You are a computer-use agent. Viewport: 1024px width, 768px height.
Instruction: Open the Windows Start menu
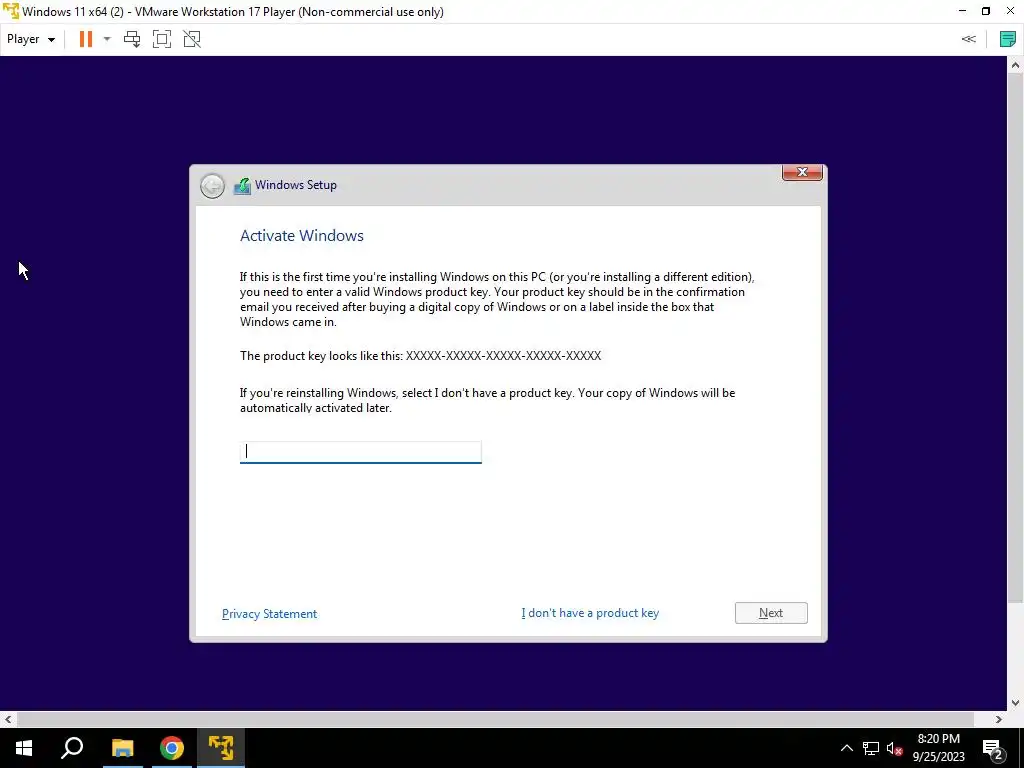[x=24, y=748]
